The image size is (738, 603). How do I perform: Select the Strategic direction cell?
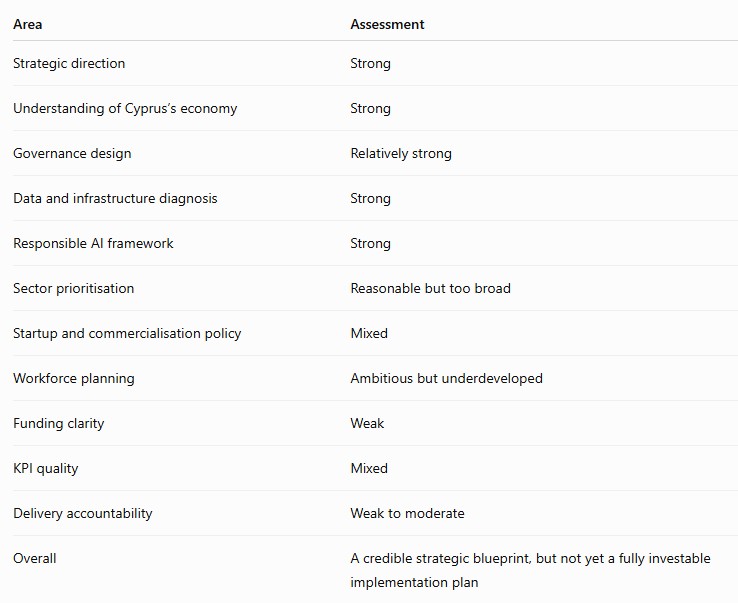69,64
